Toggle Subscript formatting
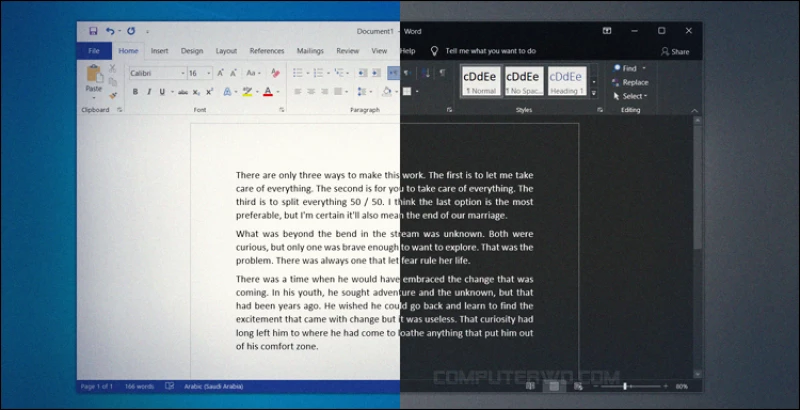Viewport: 800px width, 410px height. [x=196, y=92]
